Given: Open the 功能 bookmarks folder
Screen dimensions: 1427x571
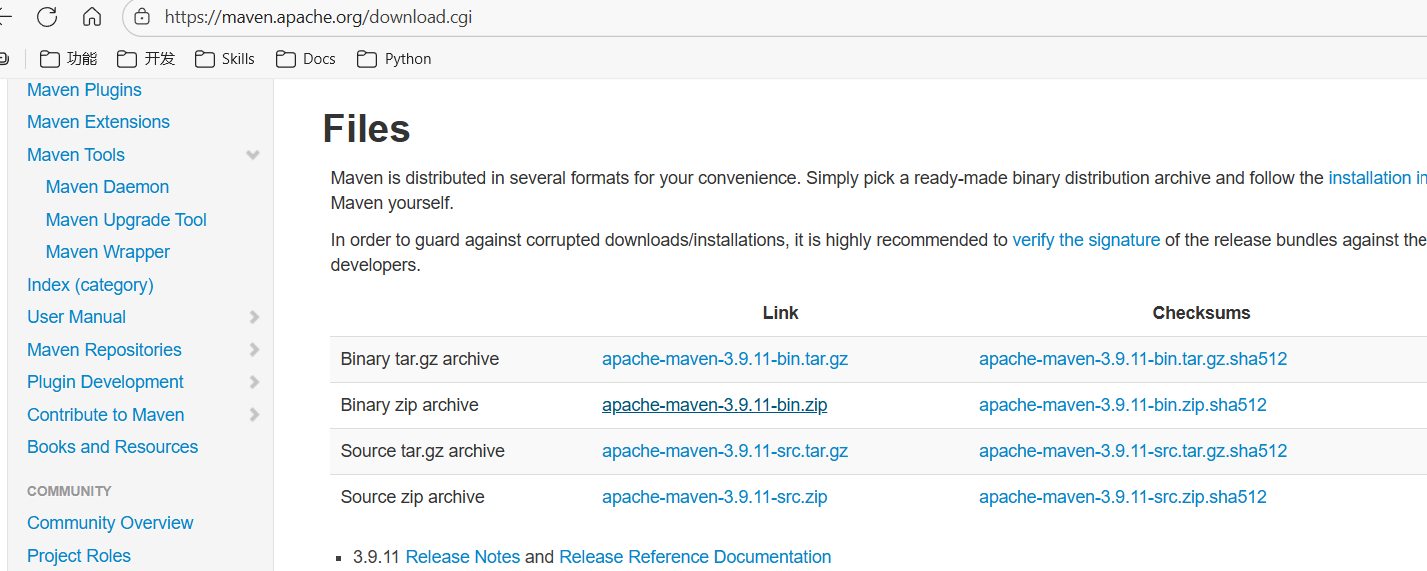Looking at the screenshot, I should tap(69, 59).
